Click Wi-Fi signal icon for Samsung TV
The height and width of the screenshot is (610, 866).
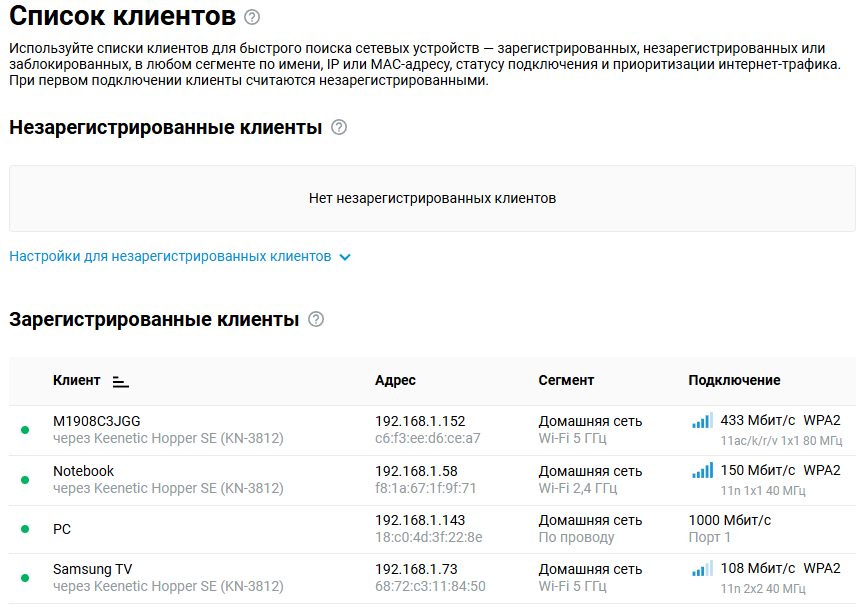tap(702, 569)
